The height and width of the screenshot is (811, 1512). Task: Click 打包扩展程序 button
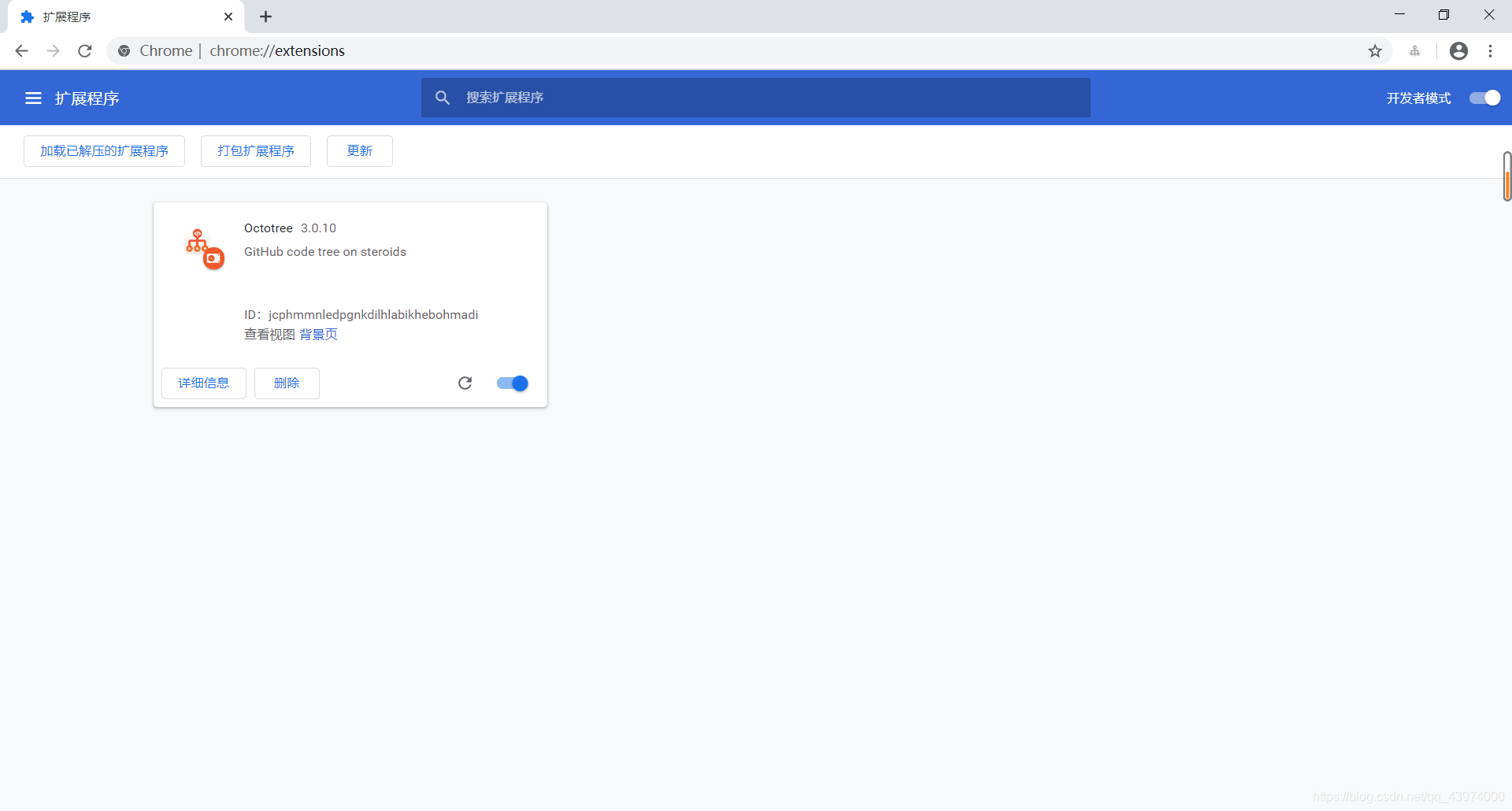pos(256,151)
